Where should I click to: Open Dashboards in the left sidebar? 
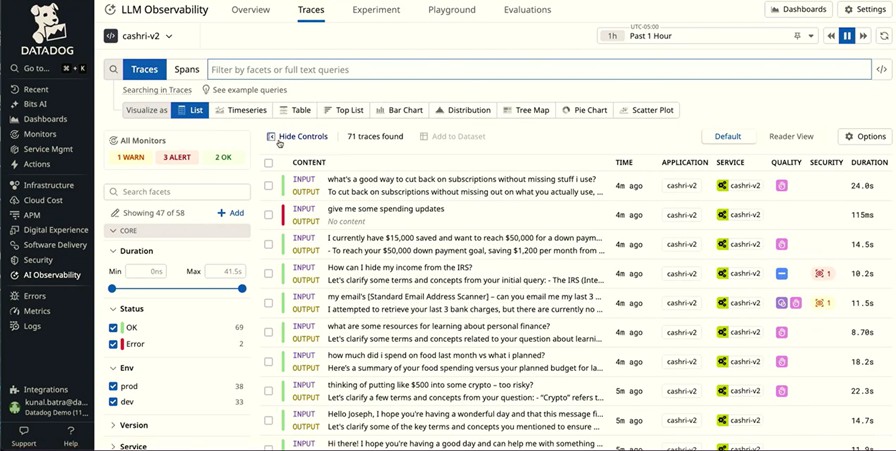click(x=45, y=119)
